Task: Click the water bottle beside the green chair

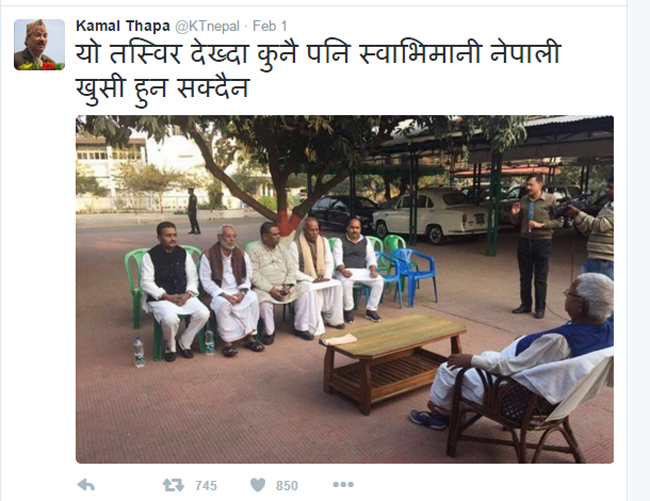Action: (x=139, y=351)
